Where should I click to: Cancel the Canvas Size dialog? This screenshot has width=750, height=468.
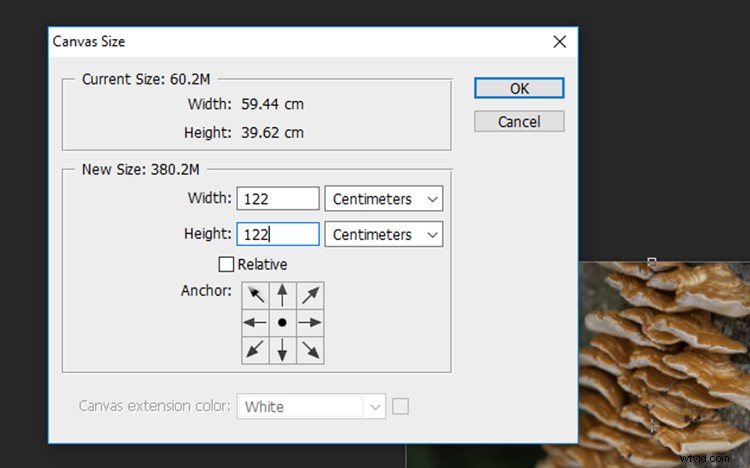coord(519,121)
